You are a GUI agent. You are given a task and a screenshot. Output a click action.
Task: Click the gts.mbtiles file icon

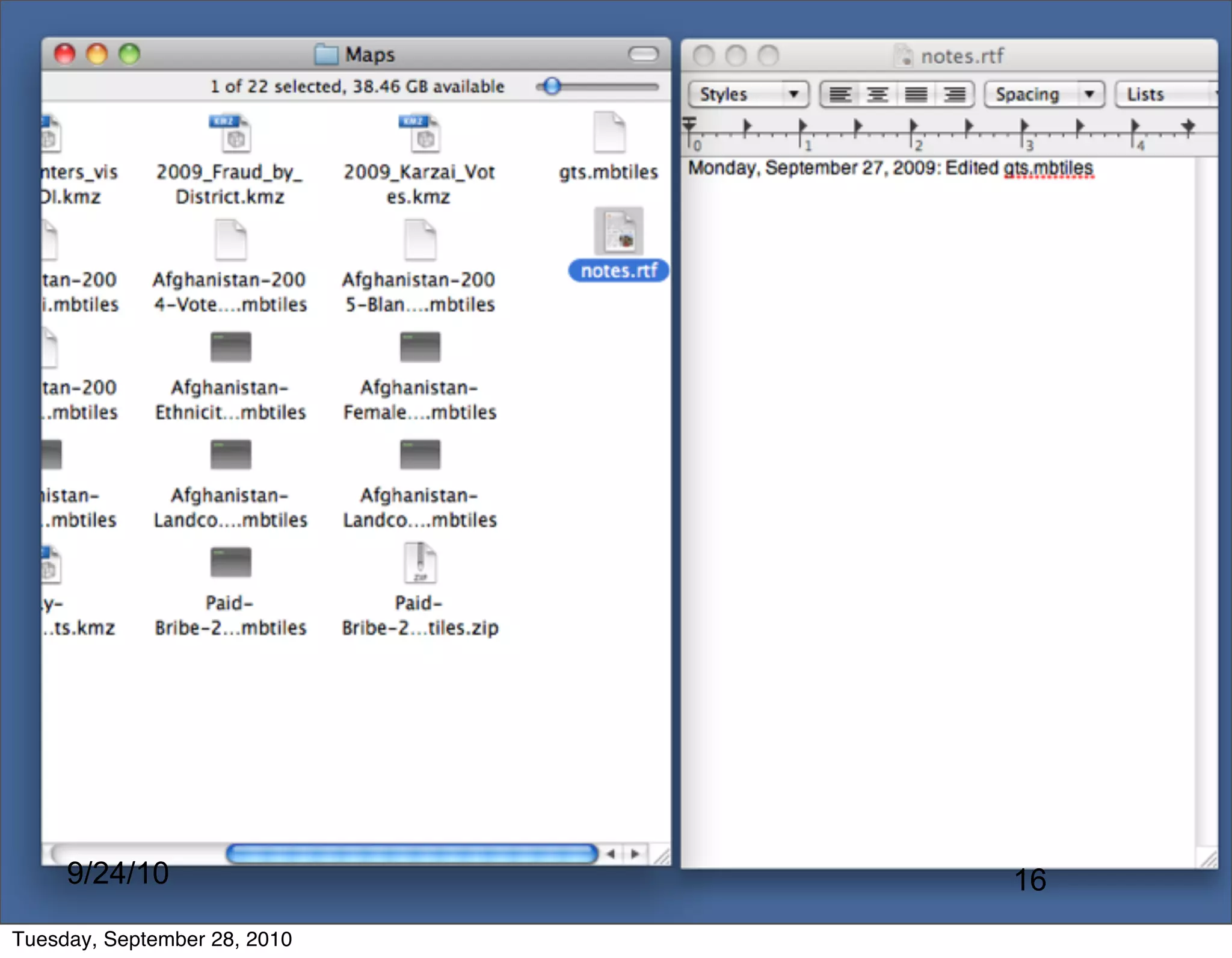609,132
